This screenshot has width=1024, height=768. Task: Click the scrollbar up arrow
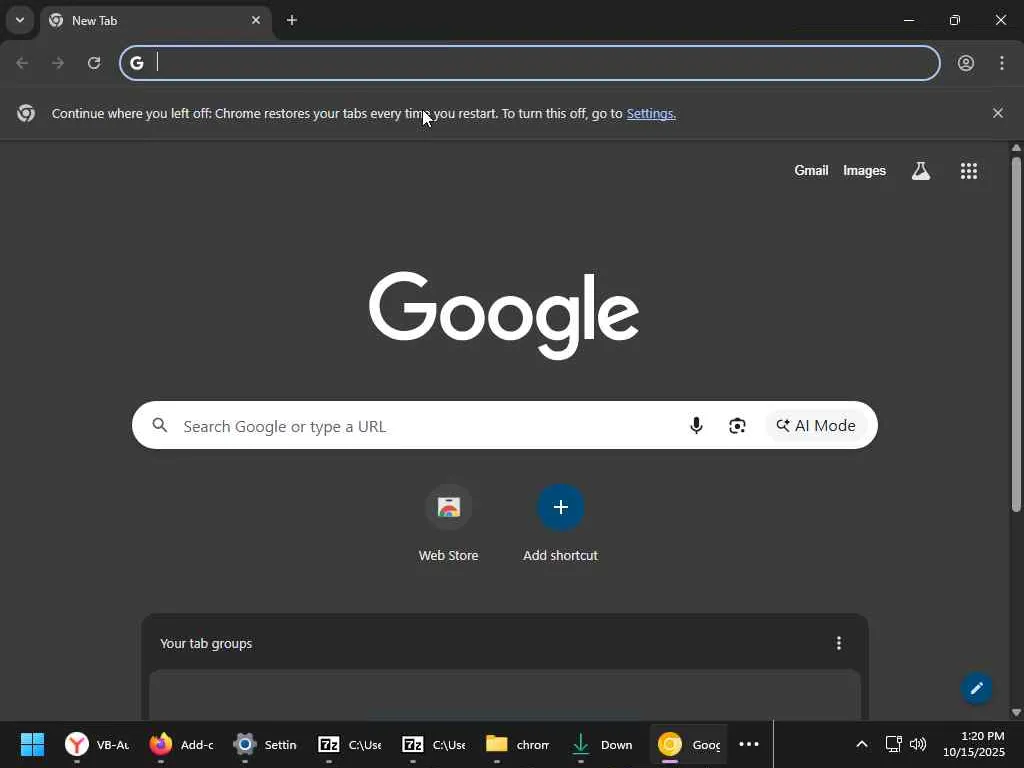click(x=1016, y=148)
